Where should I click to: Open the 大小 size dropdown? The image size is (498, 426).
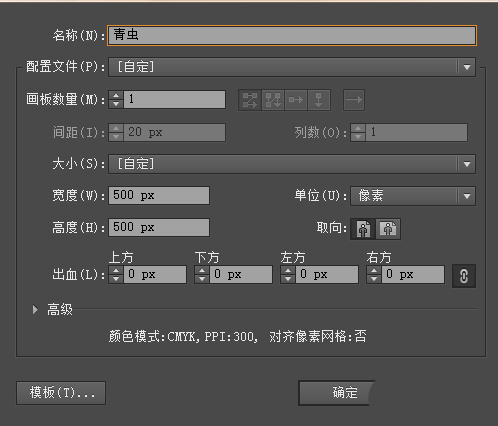[292, 164]
